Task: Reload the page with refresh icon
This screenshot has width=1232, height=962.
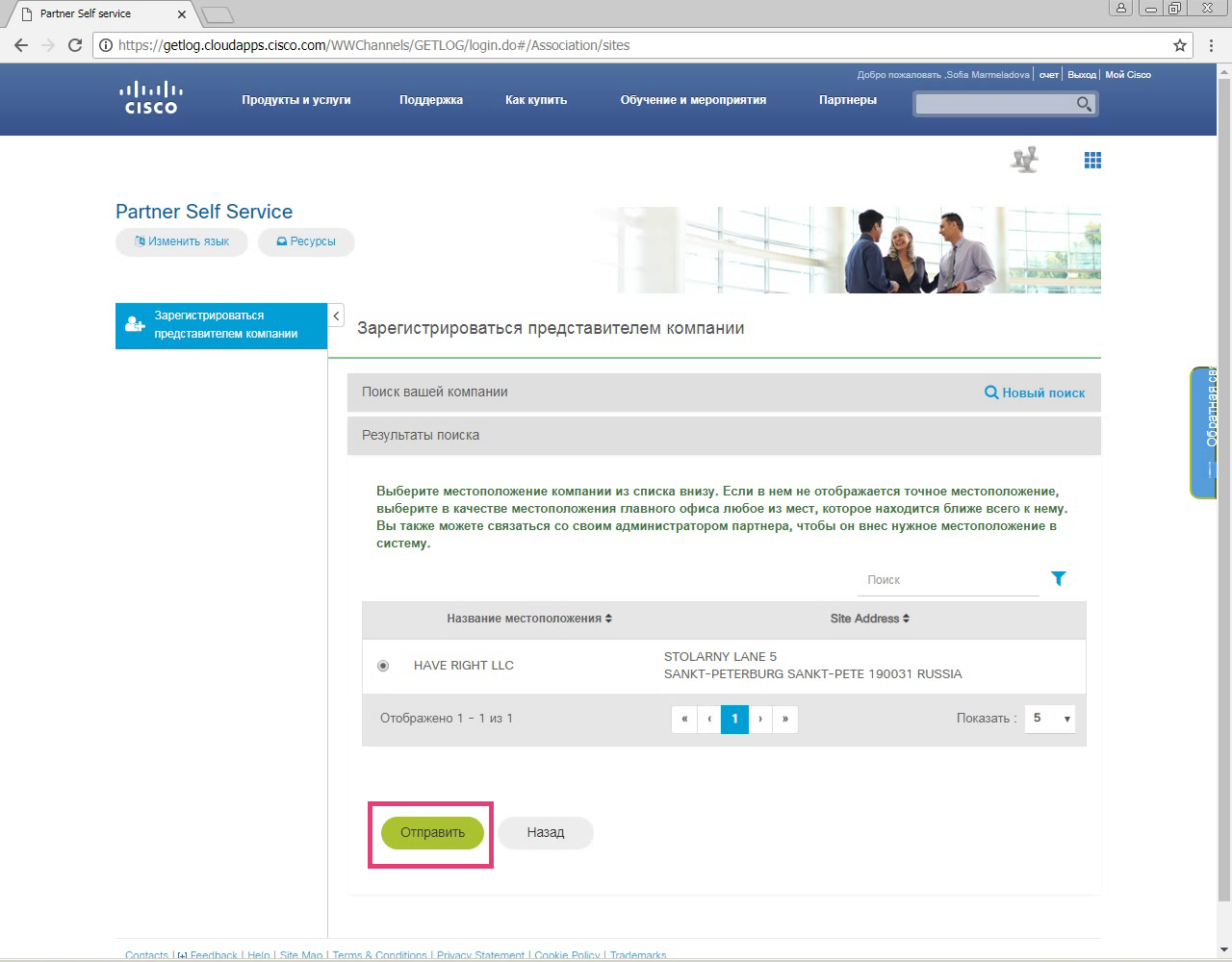Action: pyautogui.click(x=75, y=45)
